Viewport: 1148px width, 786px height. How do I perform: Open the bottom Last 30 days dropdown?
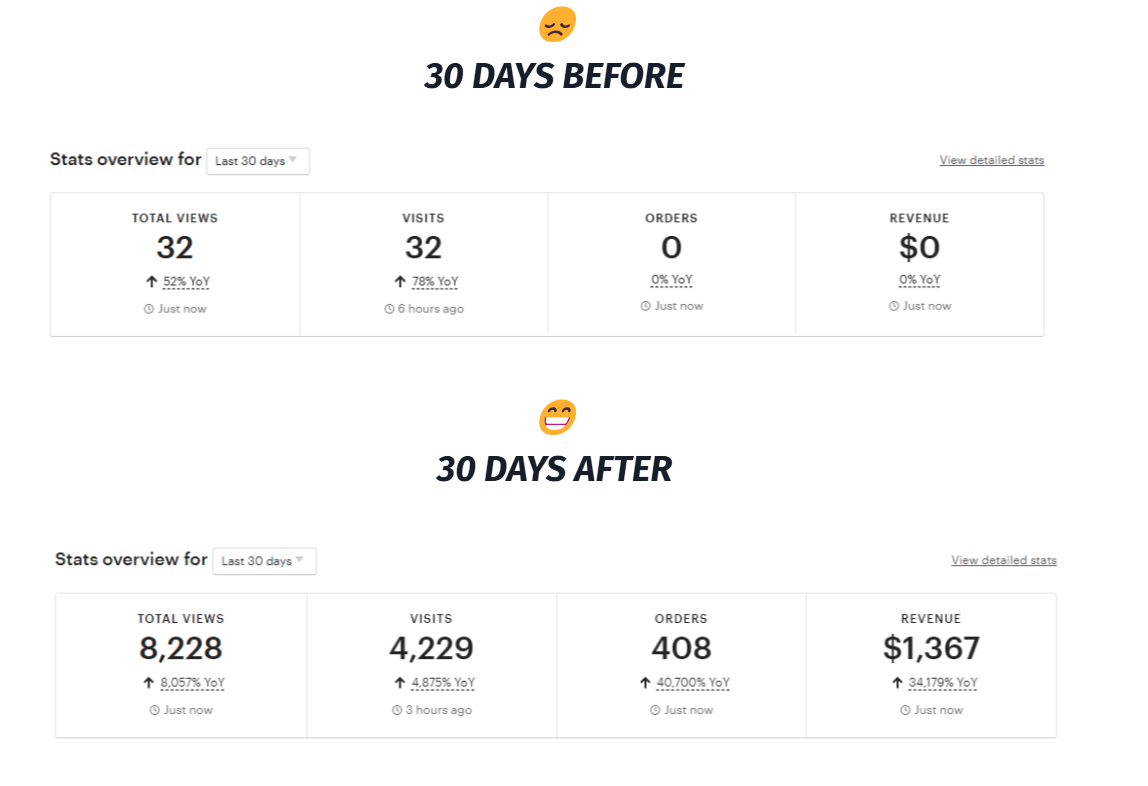pyautogui.click(x=264, y=561)
